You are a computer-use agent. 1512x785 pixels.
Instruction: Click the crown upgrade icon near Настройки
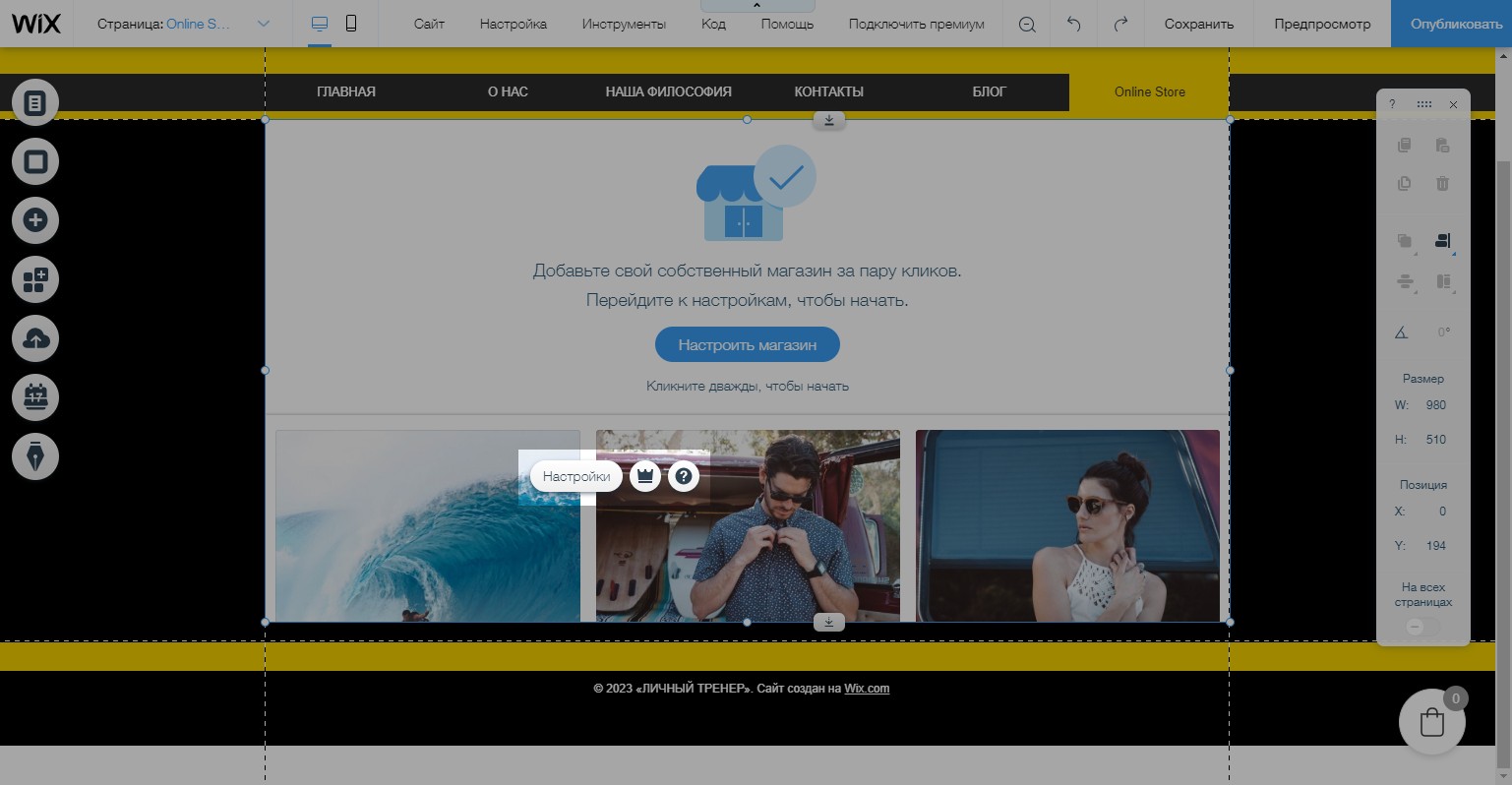tap(644, 476)
